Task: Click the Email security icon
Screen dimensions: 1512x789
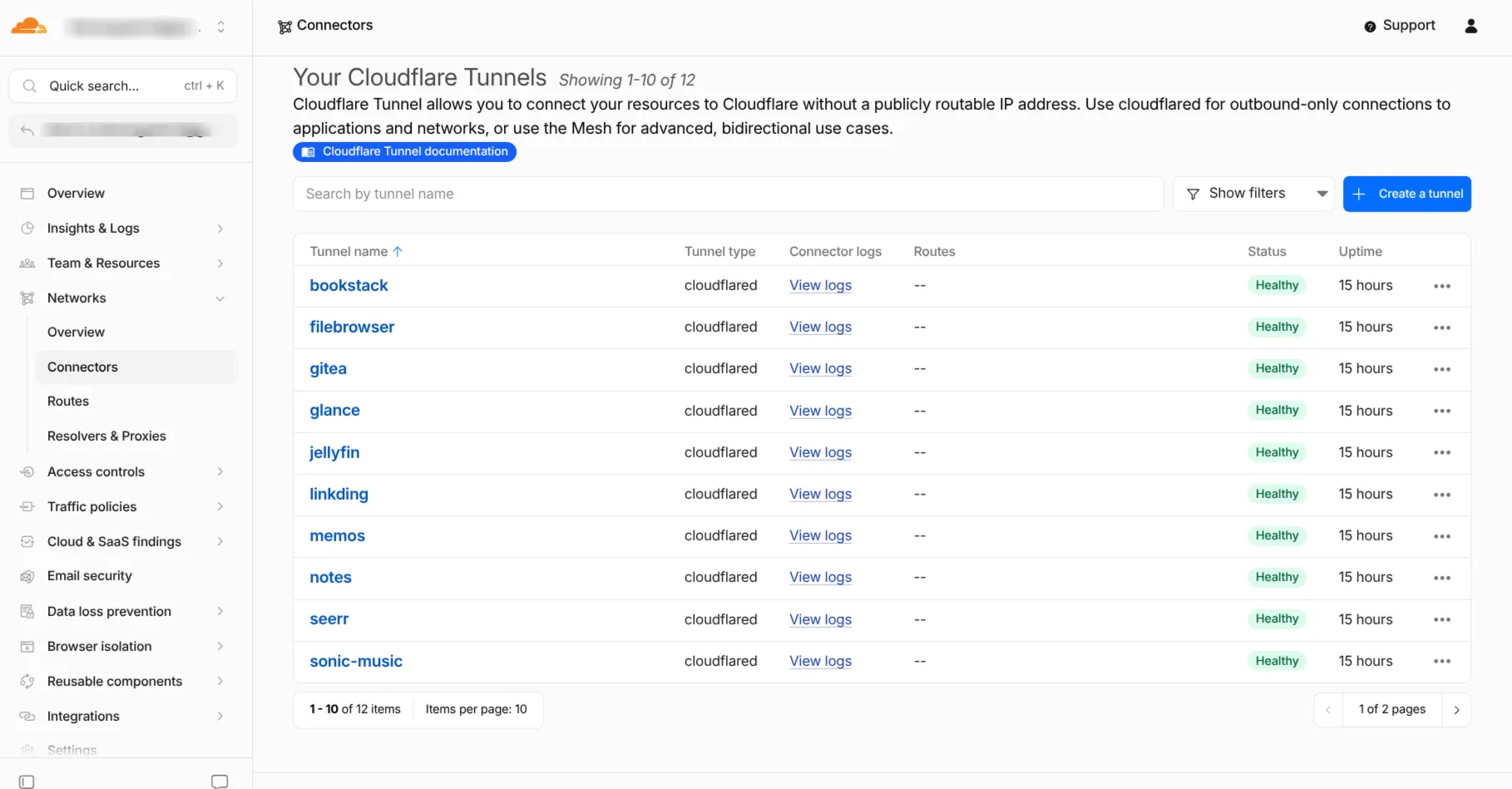Action: (x=27, y=576)
